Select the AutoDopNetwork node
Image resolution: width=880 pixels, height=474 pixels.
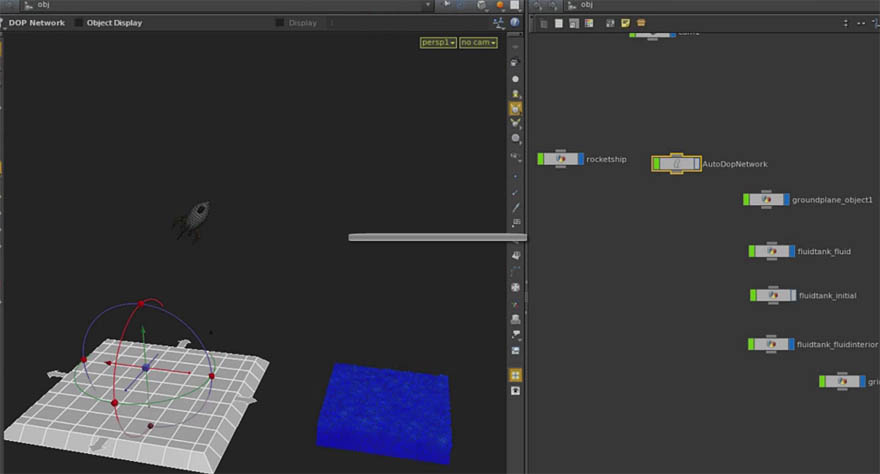tap(676, 164)
